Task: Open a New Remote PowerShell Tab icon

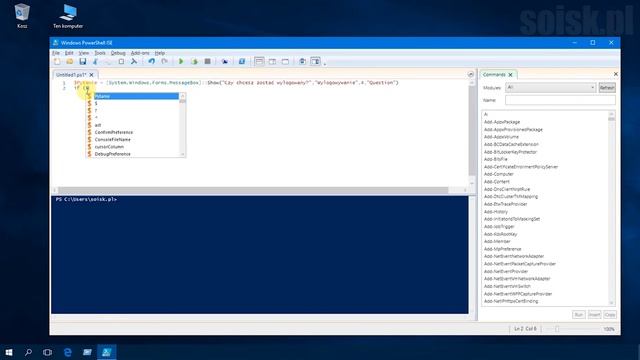Action: [x=224, y=62]
